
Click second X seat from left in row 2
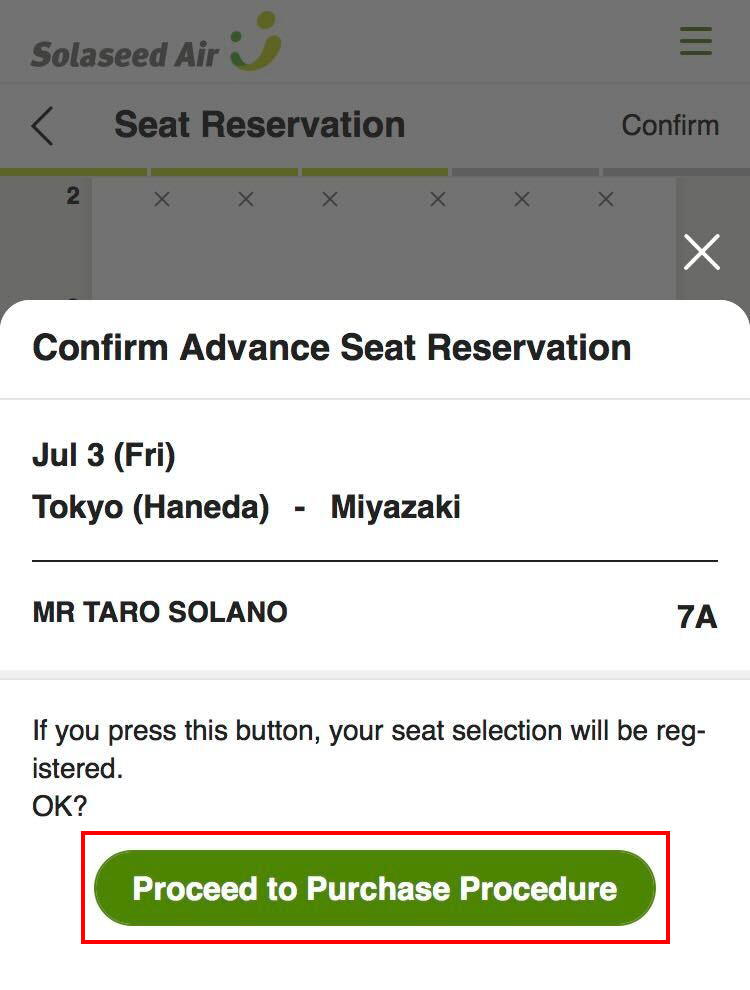246,200
